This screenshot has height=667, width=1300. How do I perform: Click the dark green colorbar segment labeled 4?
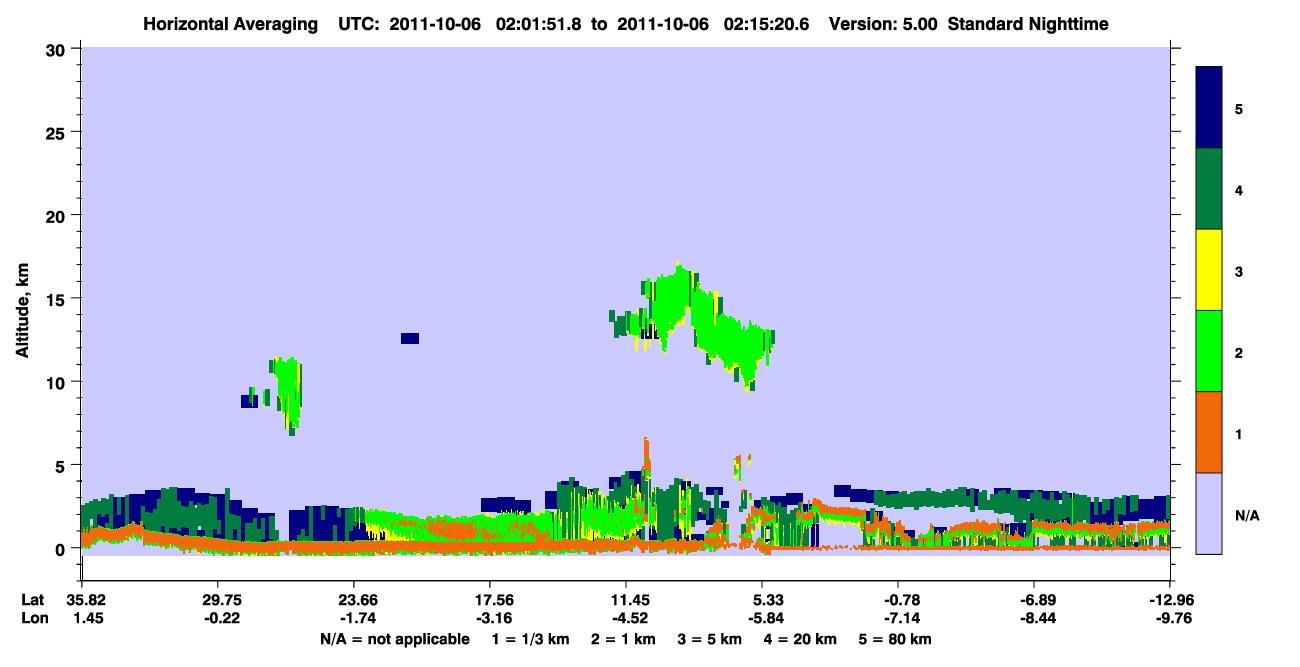1209,189
